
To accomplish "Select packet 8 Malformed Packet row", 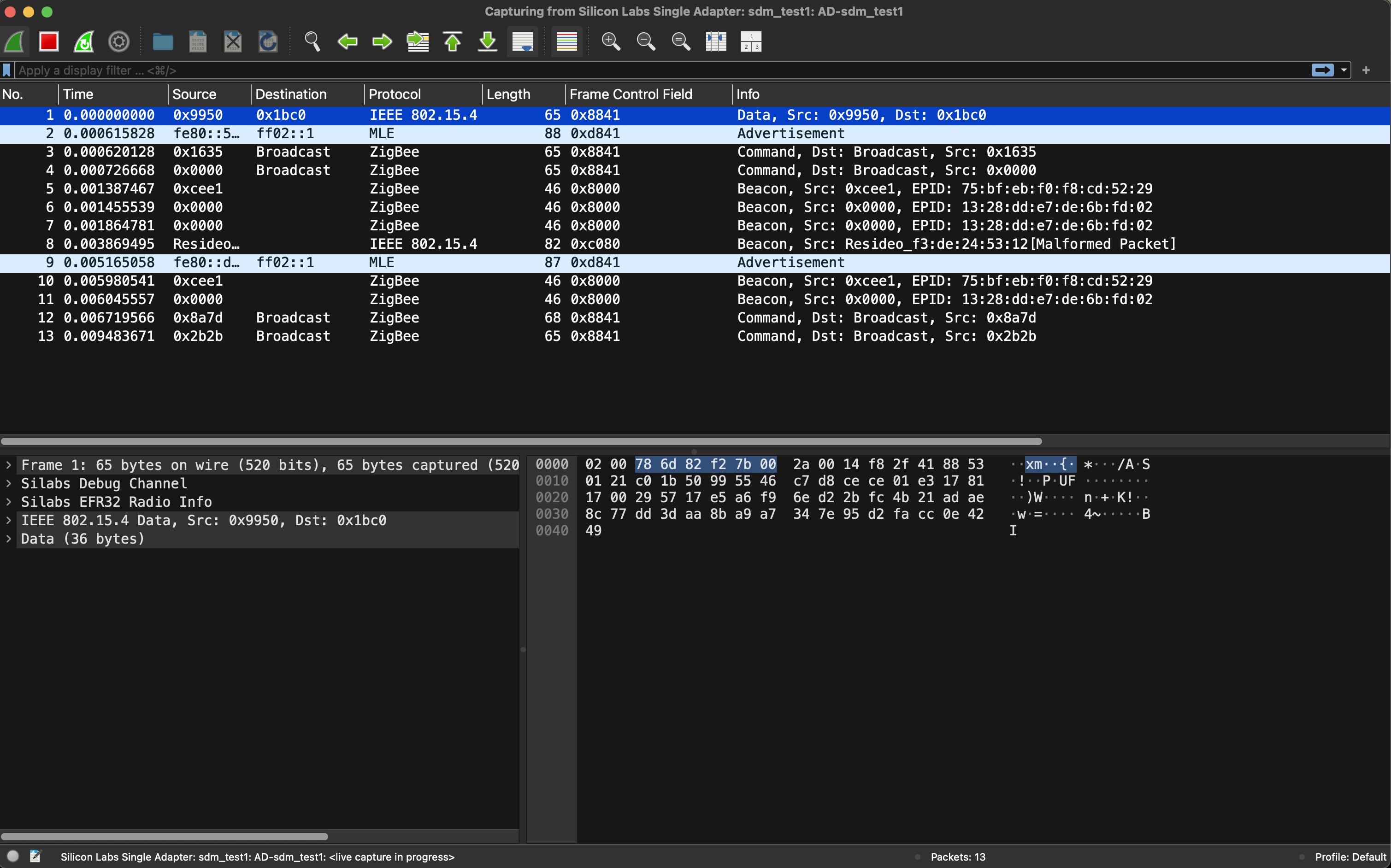I will (x=574, y=244).
